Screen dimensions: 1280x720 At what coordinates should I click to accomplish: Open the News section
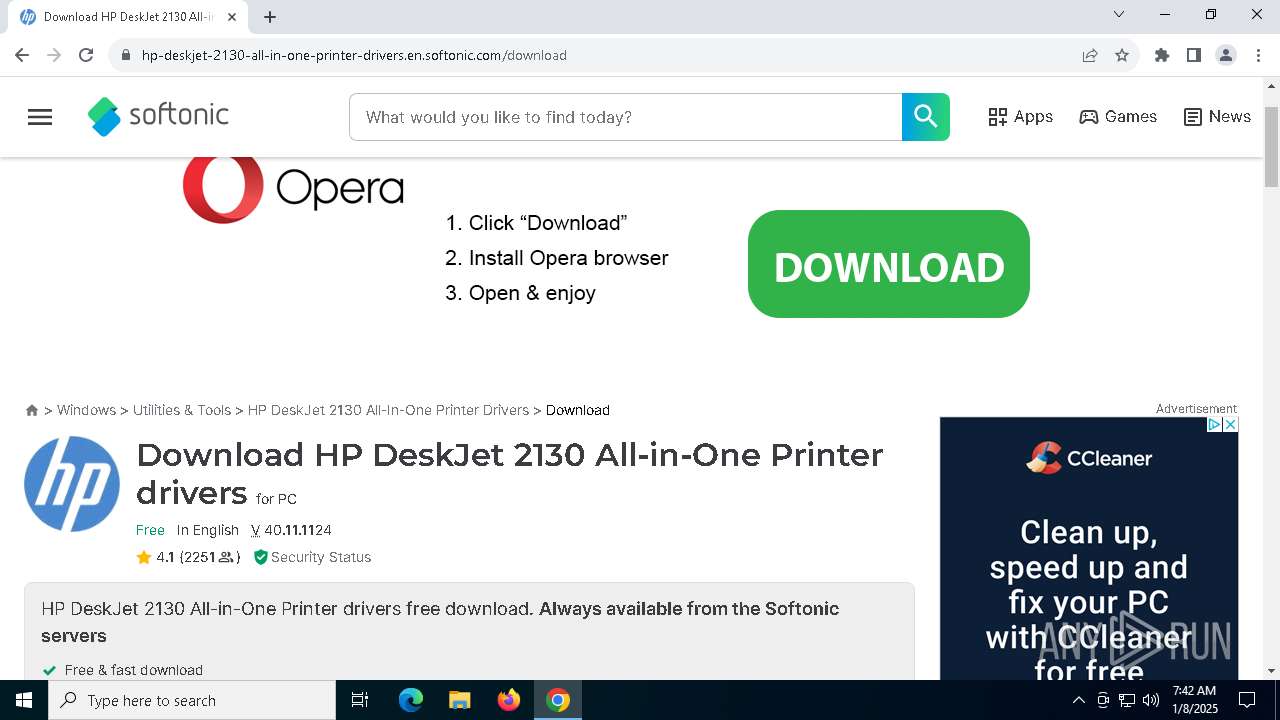(x=1217, y=117)
